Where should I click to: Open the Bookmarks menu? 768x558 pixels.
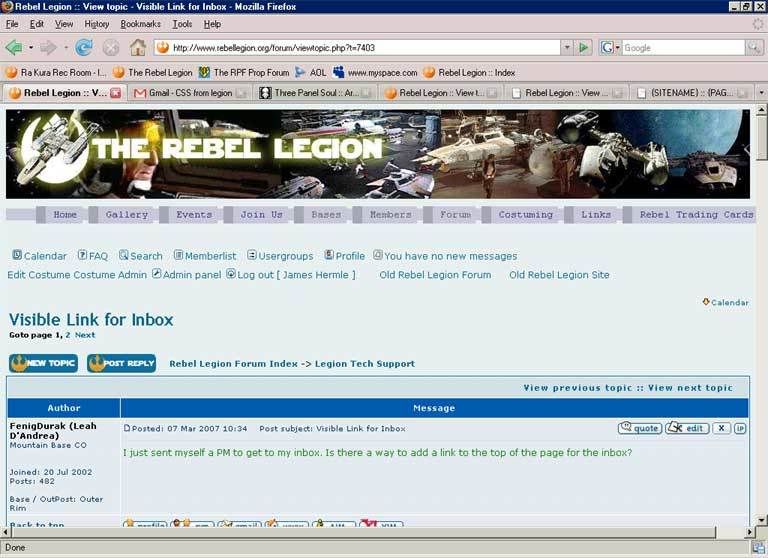click(140, 24)
